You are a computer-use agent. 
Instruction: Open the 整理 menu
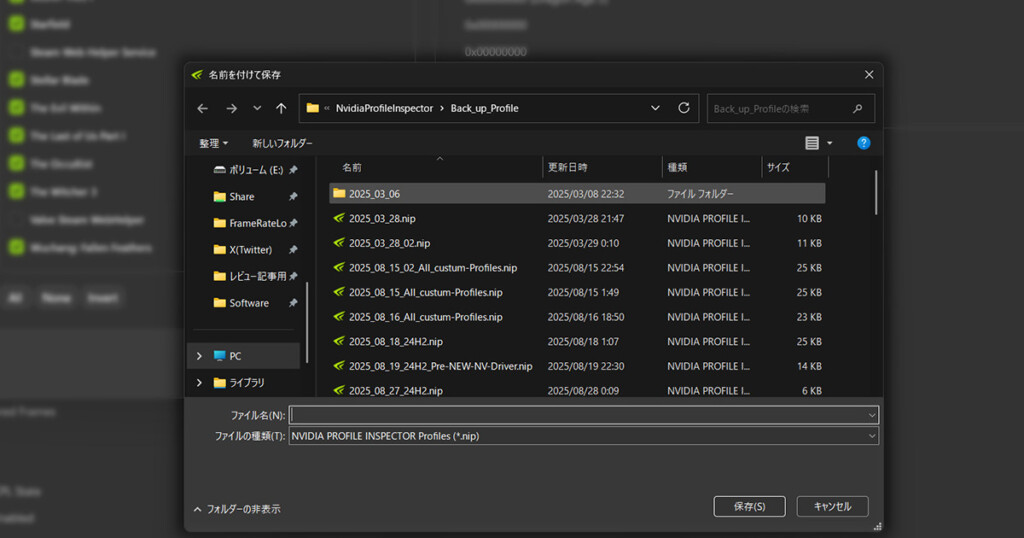click(214, 143)
